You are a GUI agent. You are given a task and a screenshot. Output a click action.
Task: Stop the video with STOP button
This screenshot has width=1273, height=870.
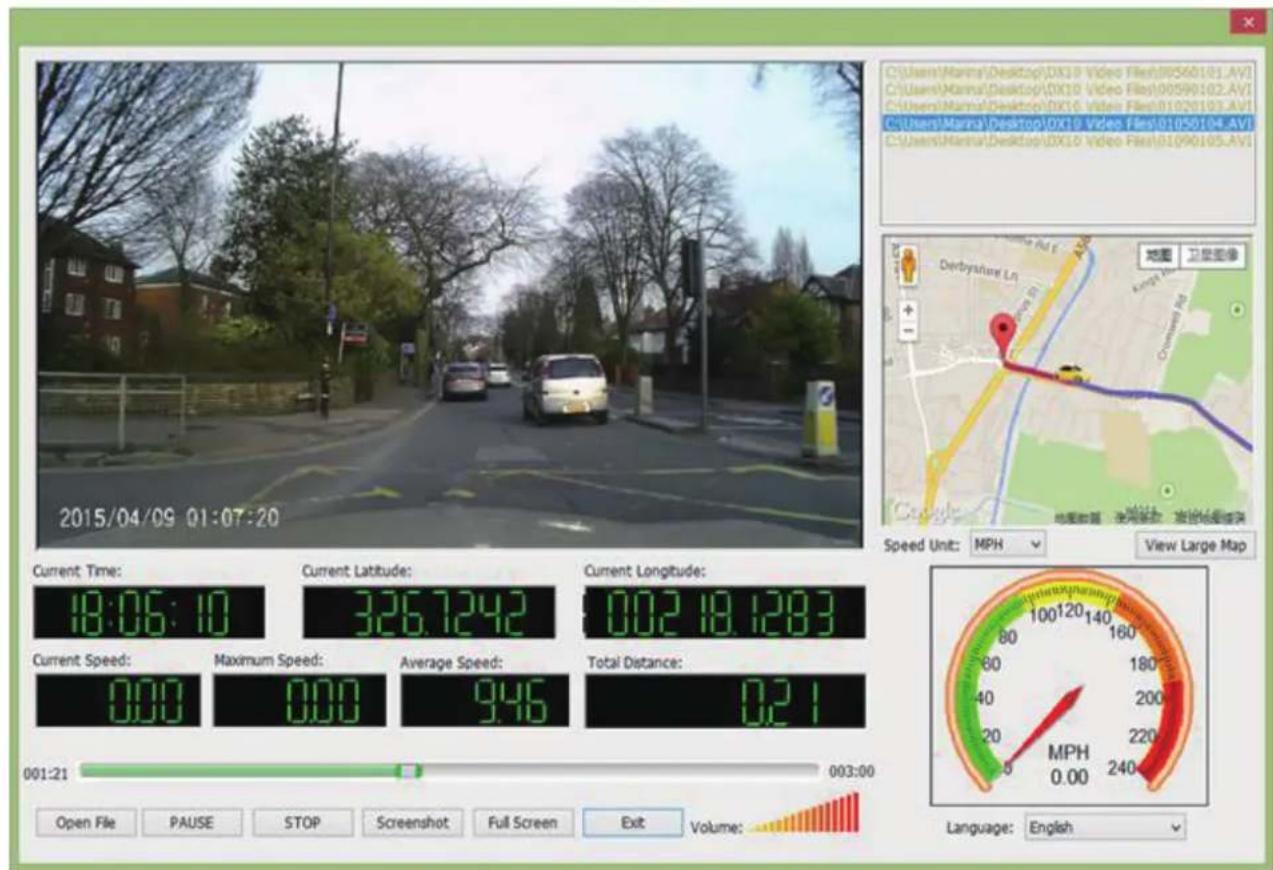pos(302,823)
